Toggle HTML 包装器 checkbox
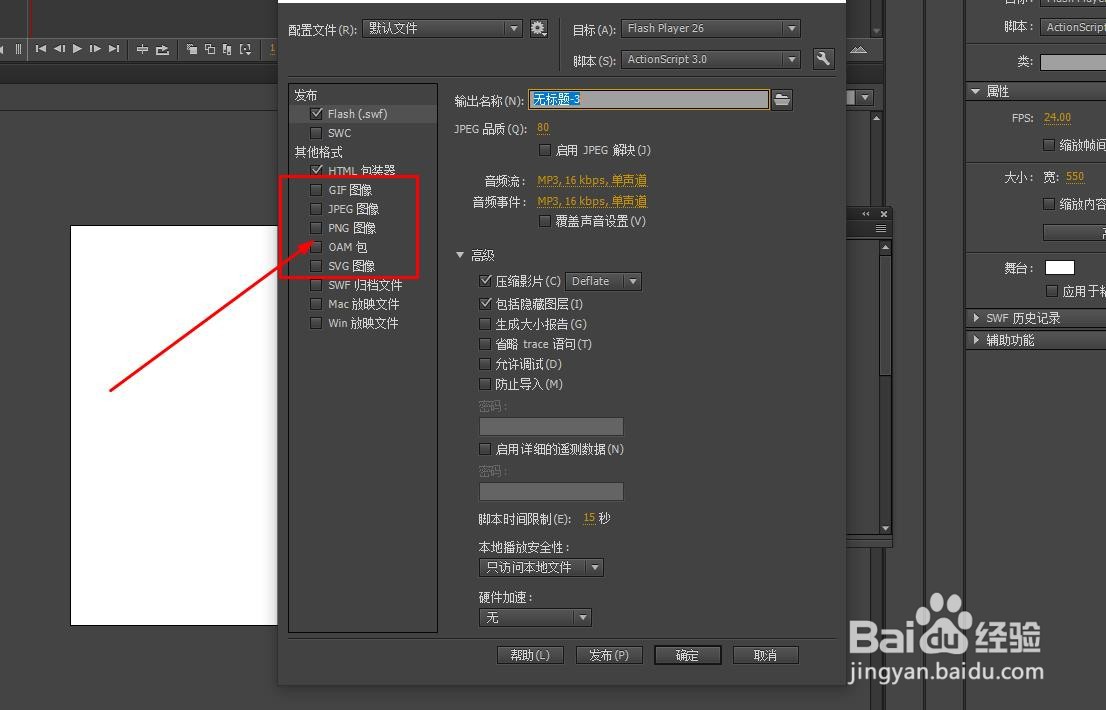 coord(316,170)
